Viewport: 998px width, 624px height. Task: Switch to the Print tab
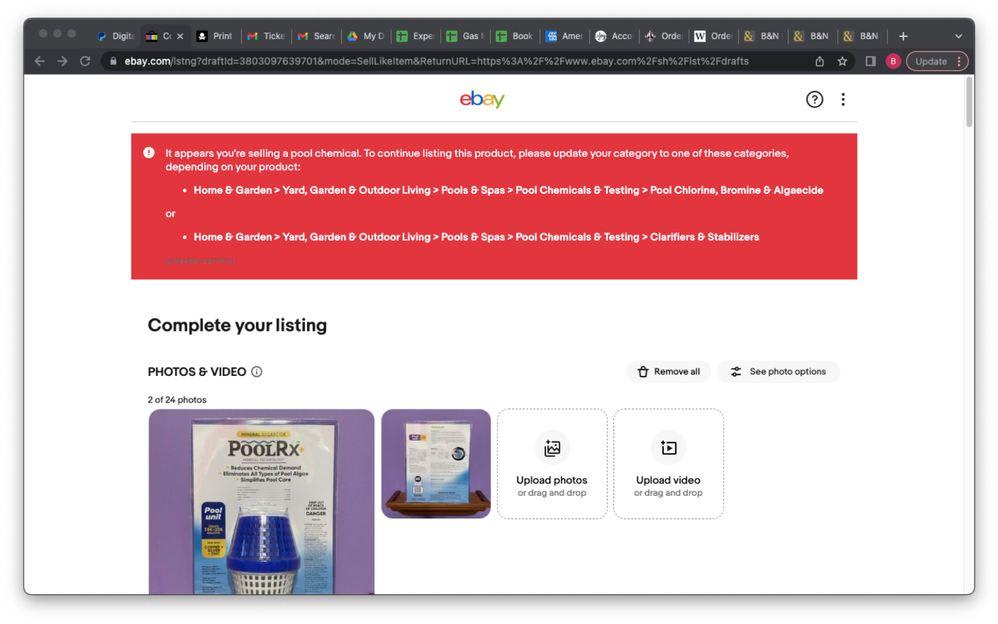click(x=215, y=36)
